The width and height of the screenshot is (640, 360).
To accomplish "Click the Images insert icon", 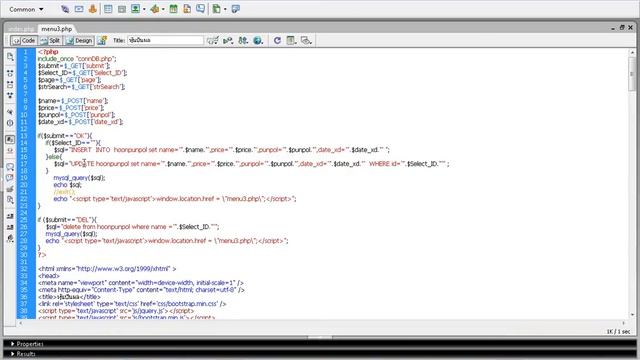I will coord(135,9).
